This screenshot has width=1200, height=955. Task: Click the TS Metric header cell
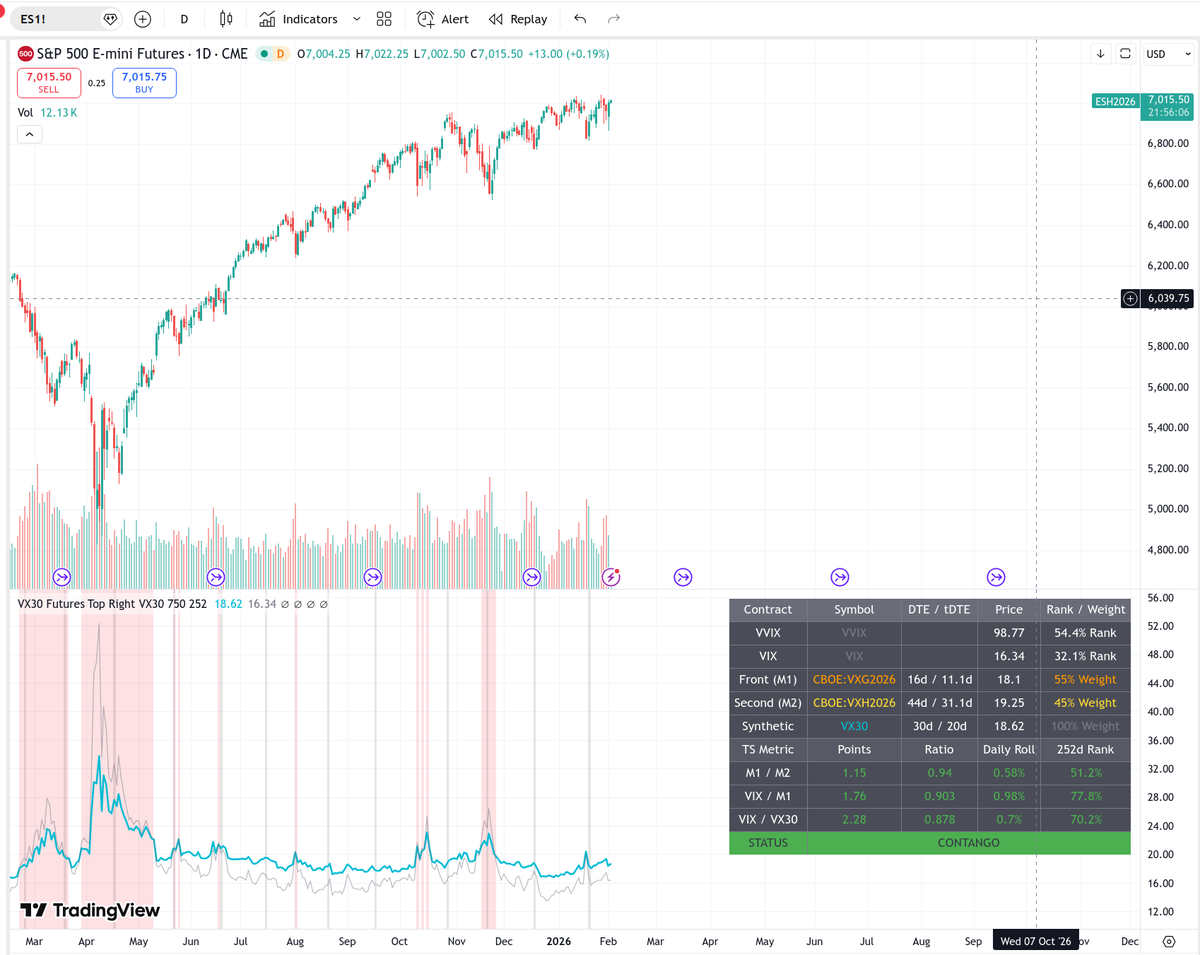coord(768,749)
